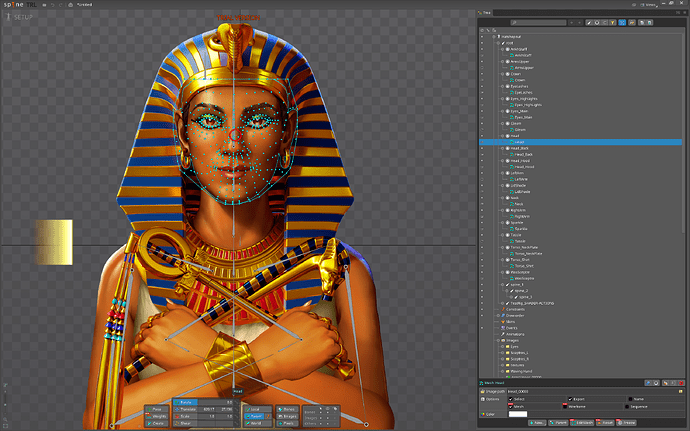This screenshot has height=431, width=690.
Task: Select the Pose tool button
Action: (x=157, y=409)
